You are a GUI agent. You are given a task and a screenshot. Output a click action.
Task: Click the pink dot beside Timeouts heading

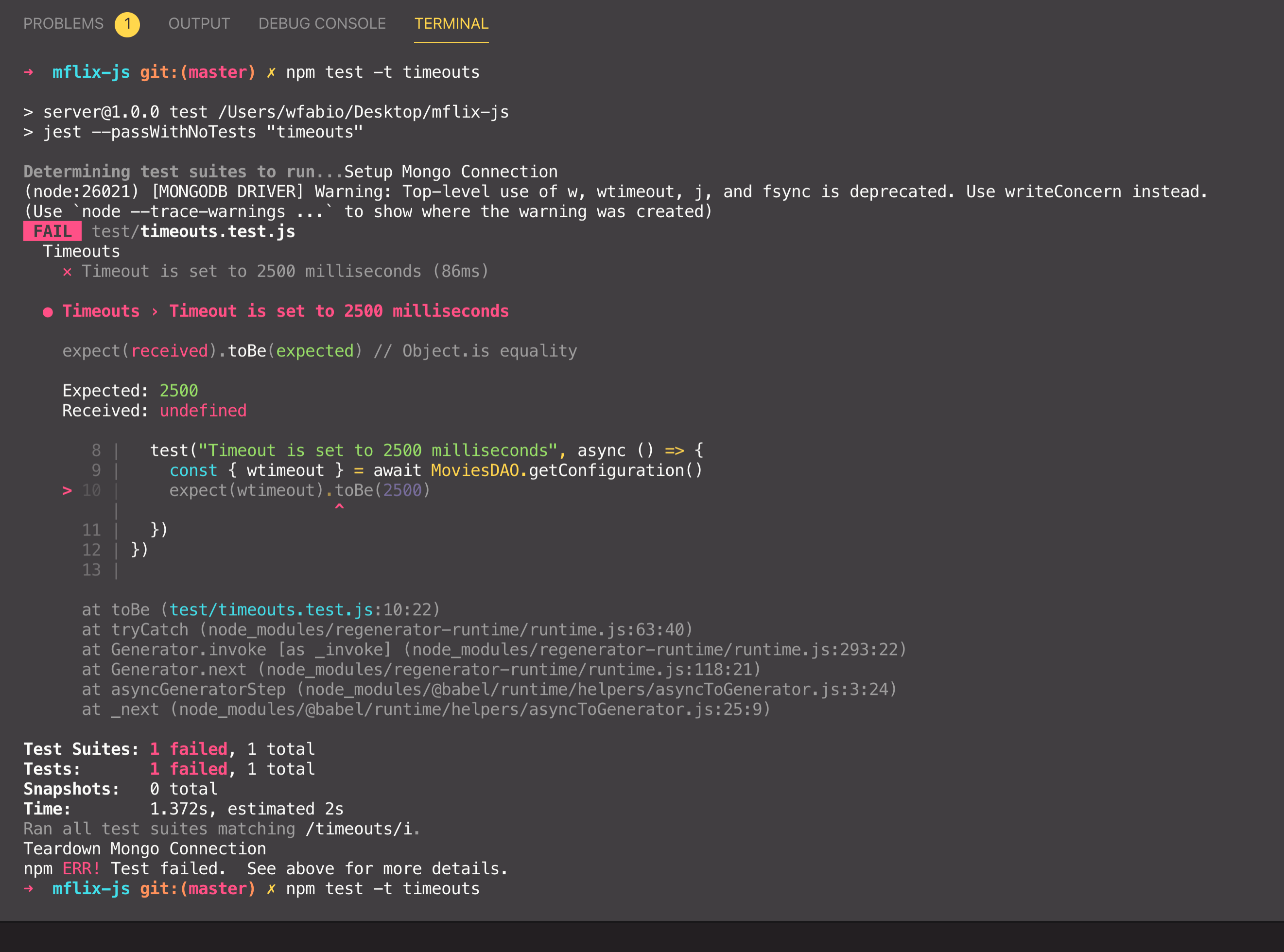(x=49, y=312)
